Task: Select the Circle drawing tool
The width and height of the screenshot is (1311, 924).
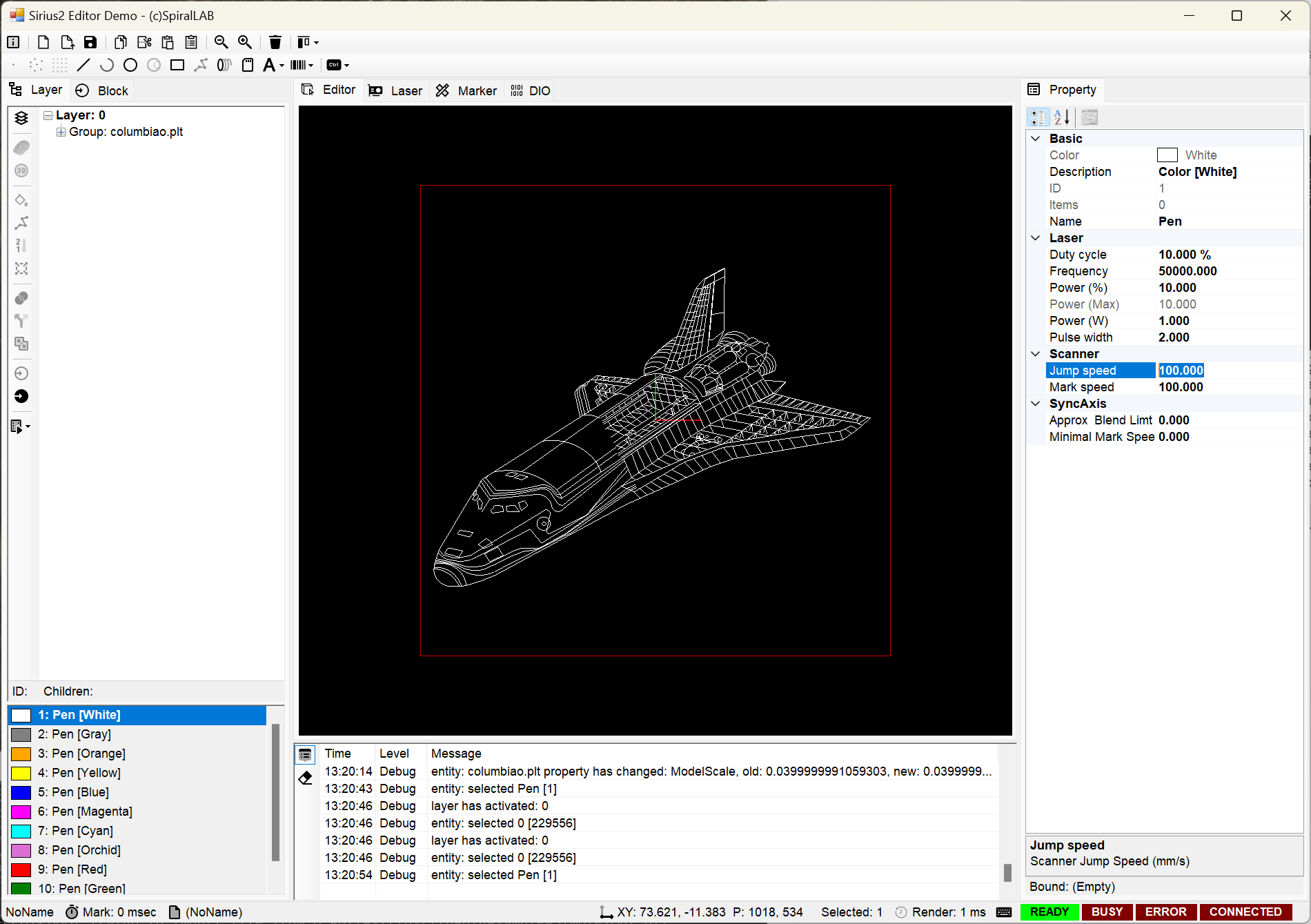Action: (130, 65)
